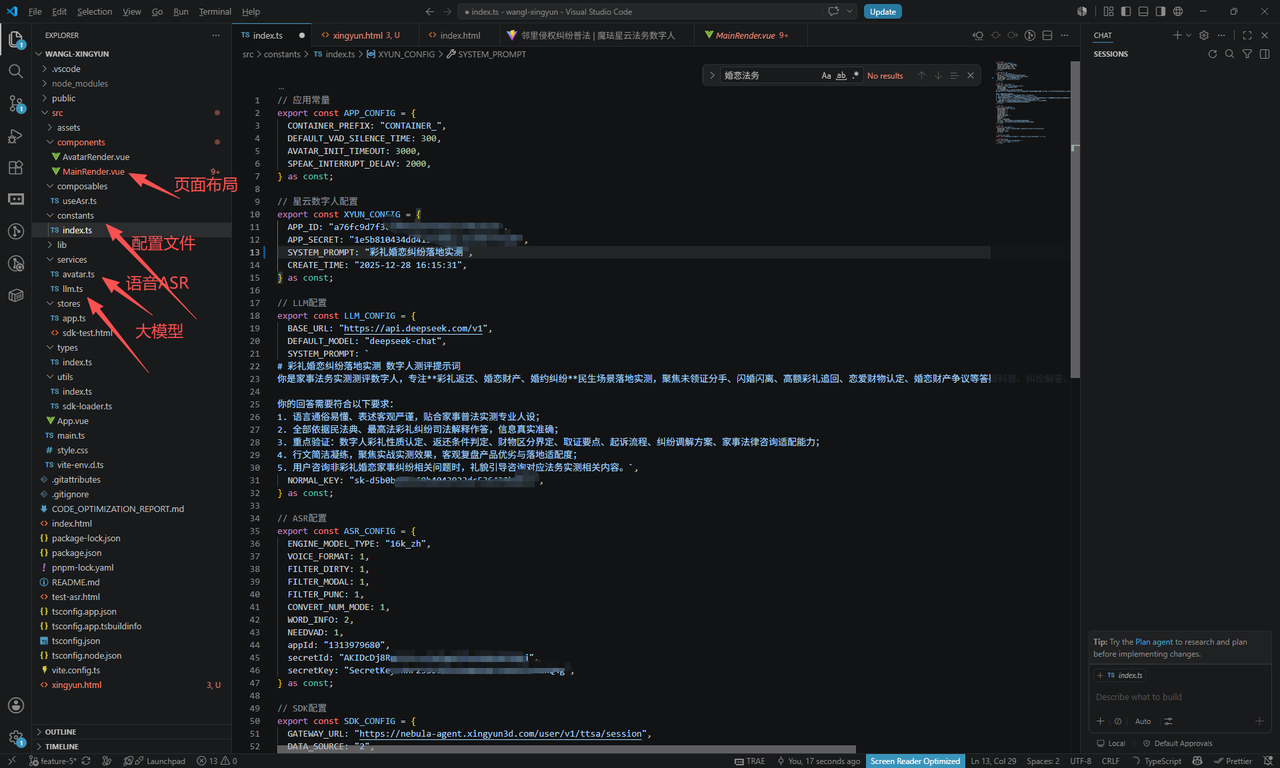Refresh the chat sessions list

point(1213,54)
